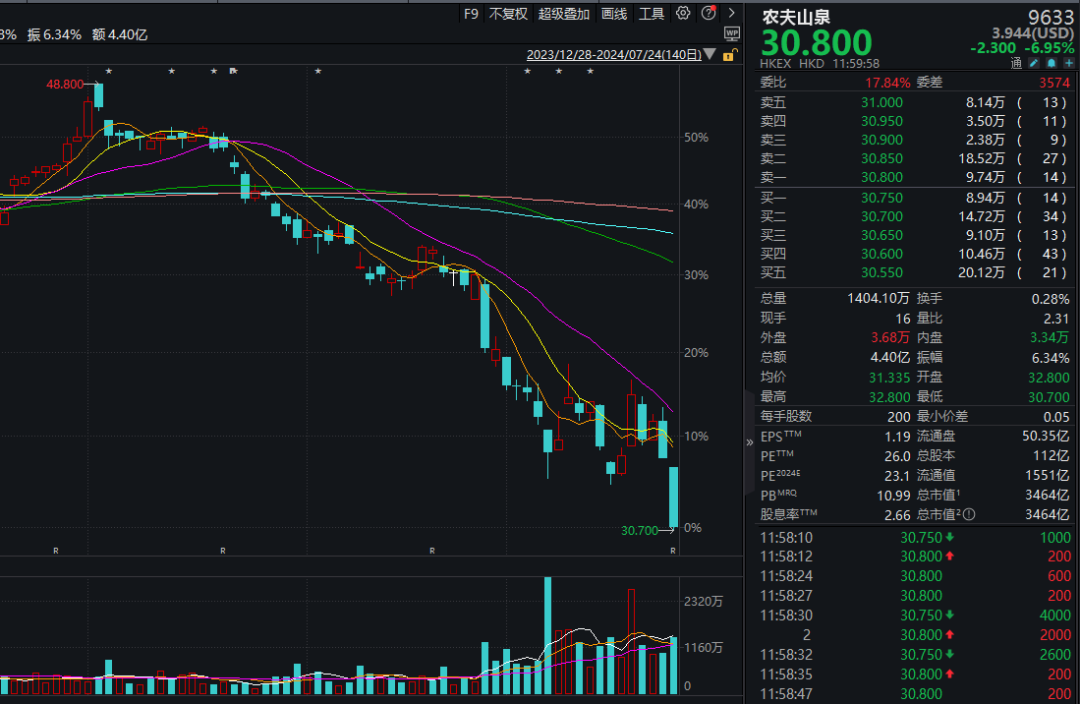Image resolution: width=1080 pixels, height=704 pixels.
Task: Click the help question mark icon
Action: point(708,13)
